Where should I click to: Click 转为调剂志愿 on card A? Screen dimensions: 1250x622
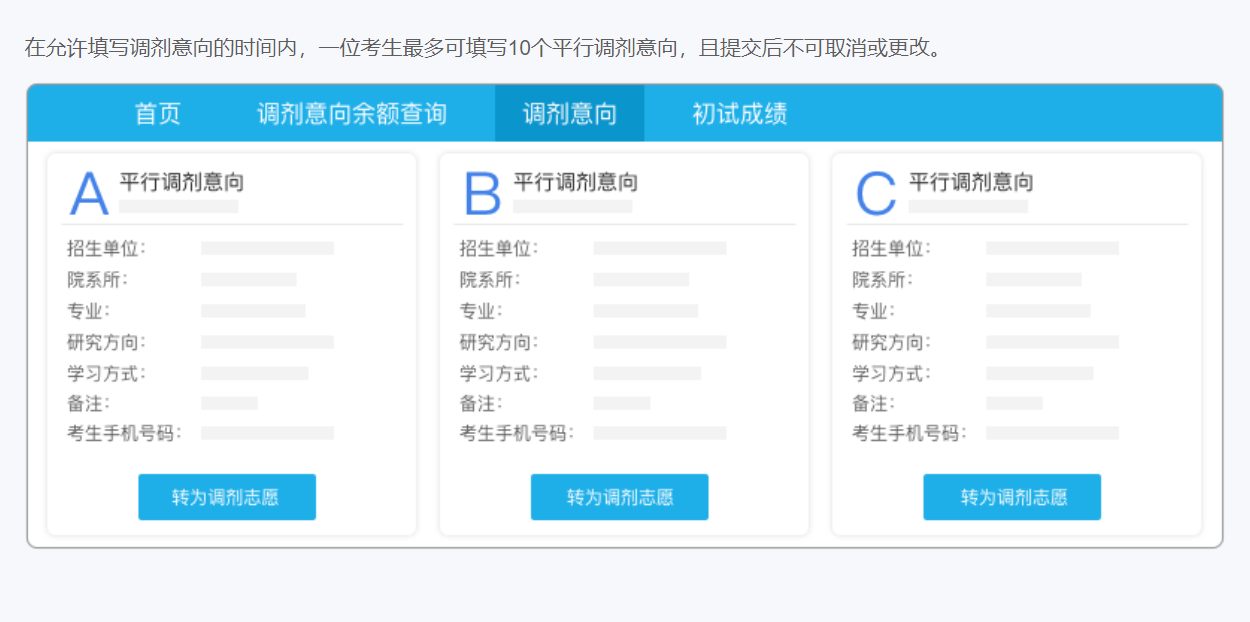click(x=226, y=496)
